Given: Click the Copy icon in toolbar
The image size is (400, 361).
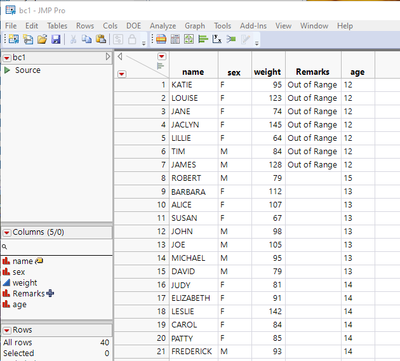Looking at the screenshot, I should pyautogui.click(x=87, y=39).
